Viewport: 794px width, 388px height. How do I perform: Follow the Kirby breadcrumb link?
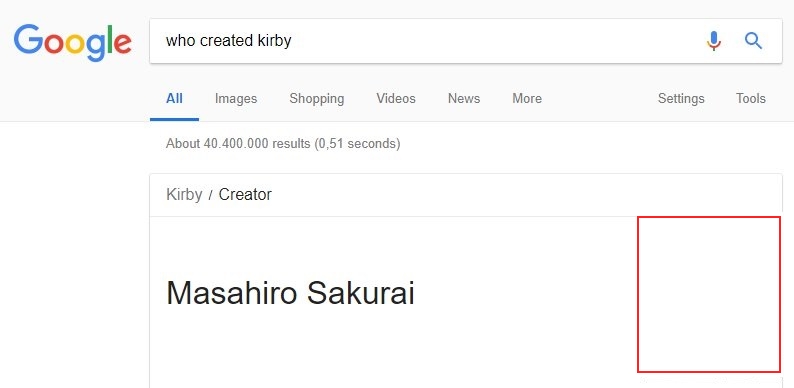(184, 195)
